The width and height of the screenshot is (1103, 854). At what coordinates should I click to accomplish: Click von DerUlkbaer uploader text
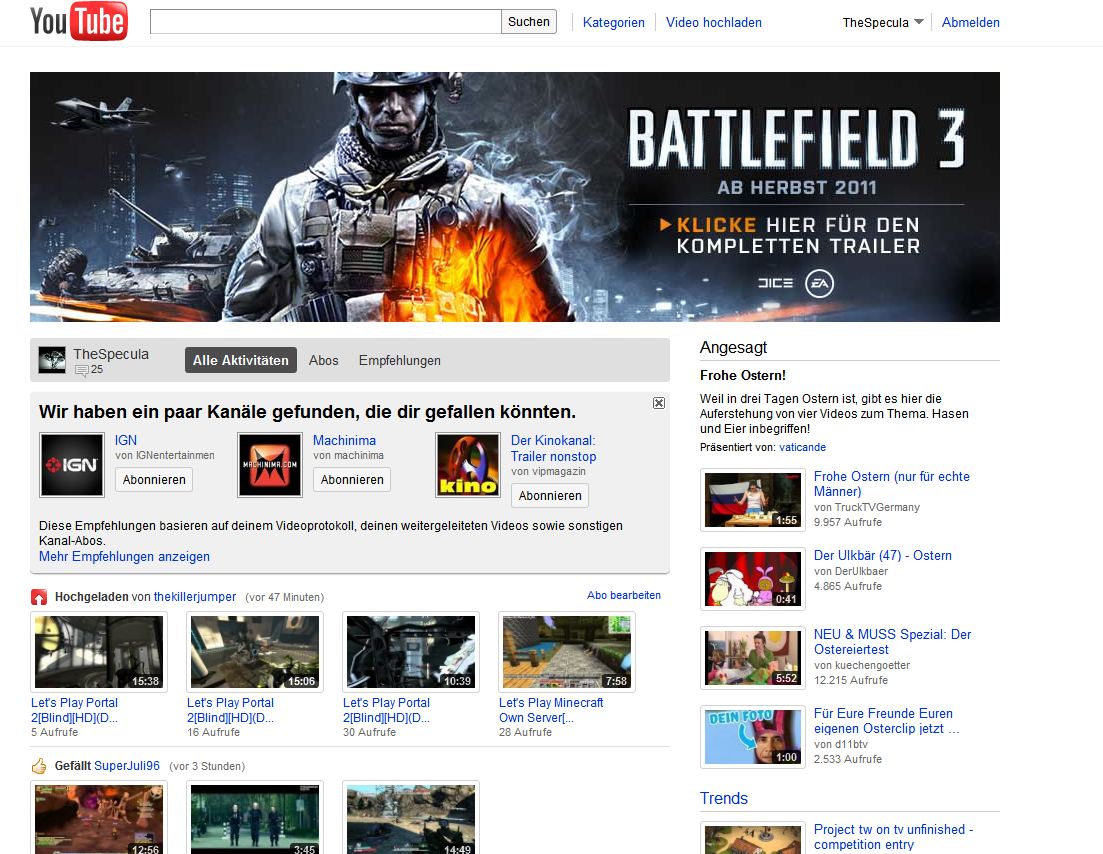[x=850, y=571]
